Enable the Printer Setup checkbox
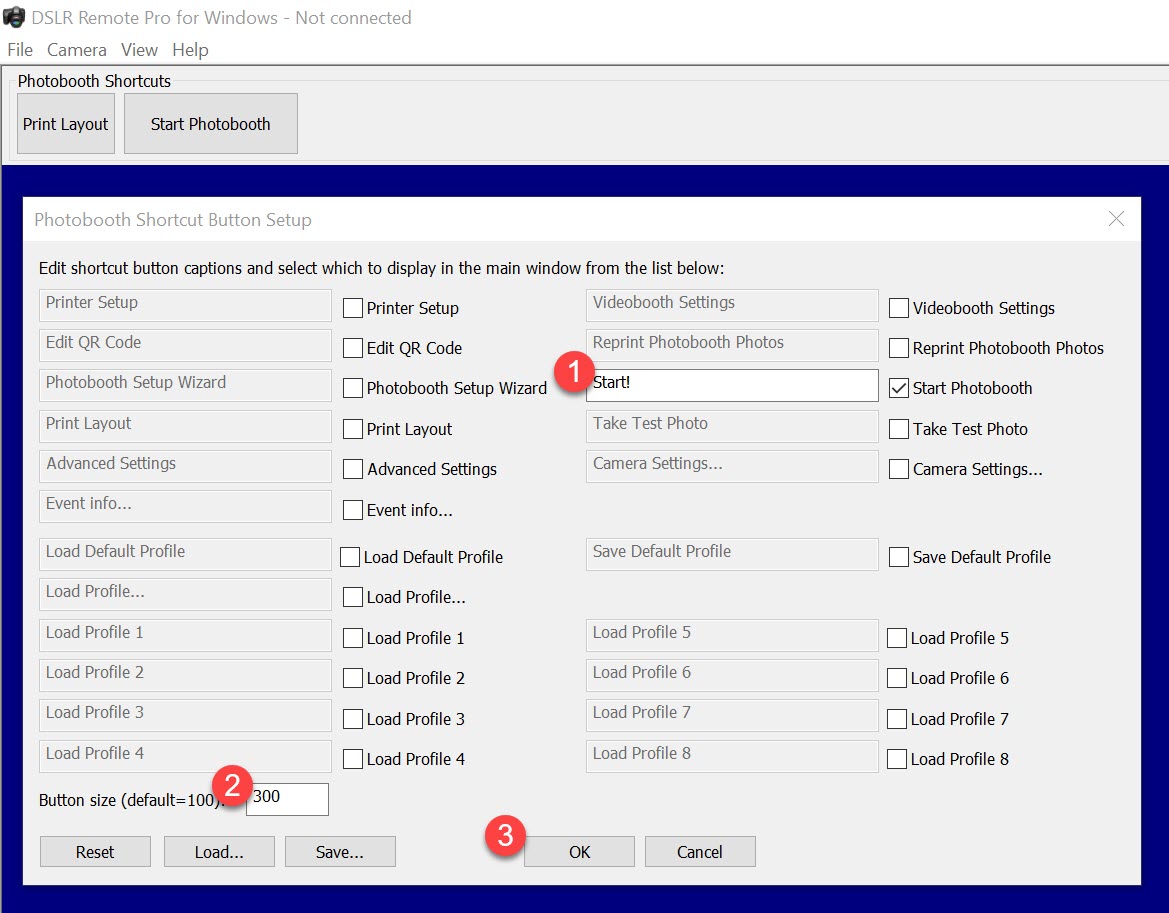Screen dimensions: 1169x913 click(353, 308)
